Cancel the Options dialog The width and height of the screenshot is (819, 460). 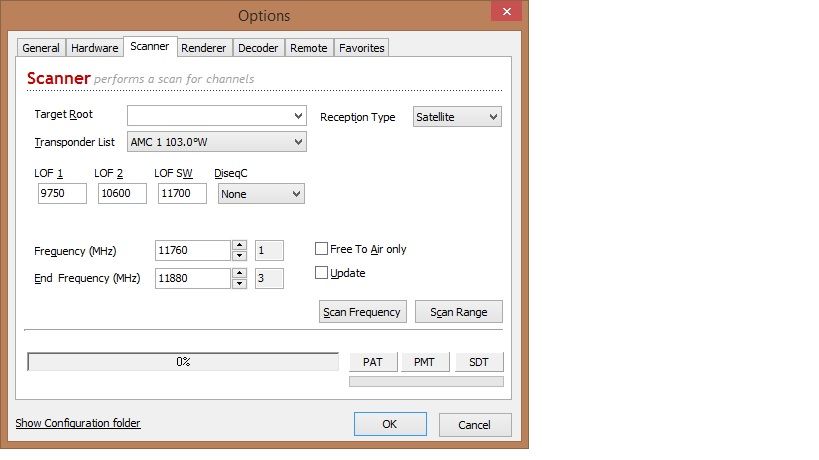click(475, 424)
